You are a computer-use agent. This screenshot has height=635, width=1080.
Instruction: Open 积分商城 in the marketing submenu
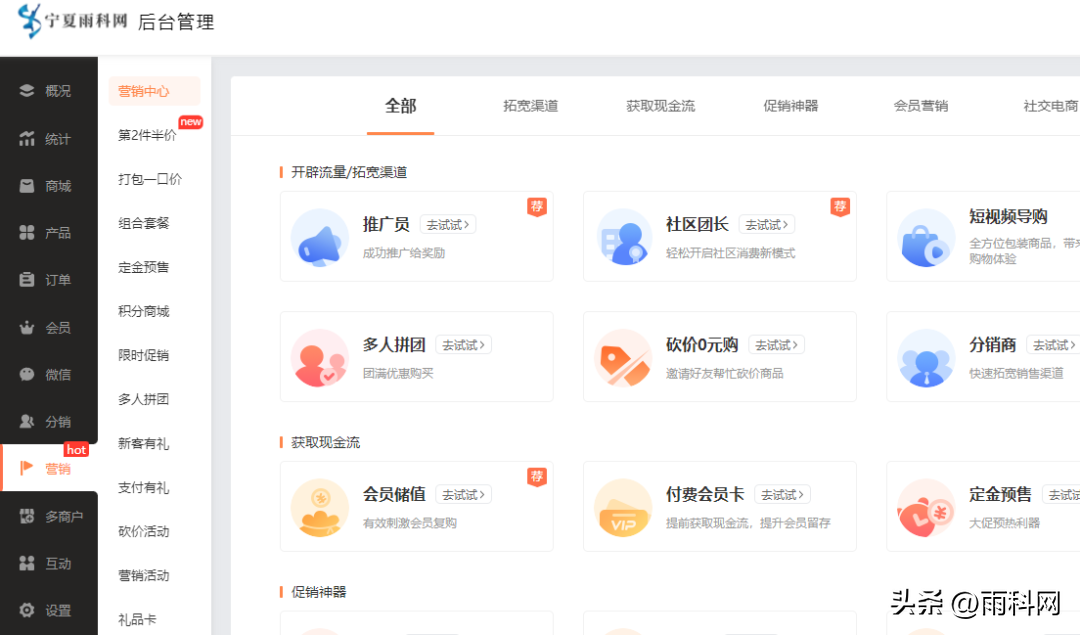[144, 311]
